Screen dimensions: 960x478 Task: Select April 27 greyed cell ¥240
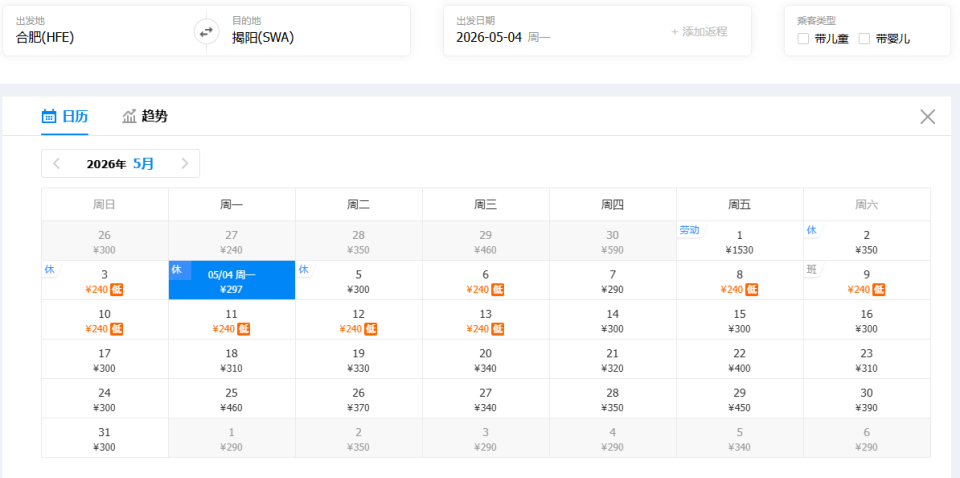click(231, 241)
